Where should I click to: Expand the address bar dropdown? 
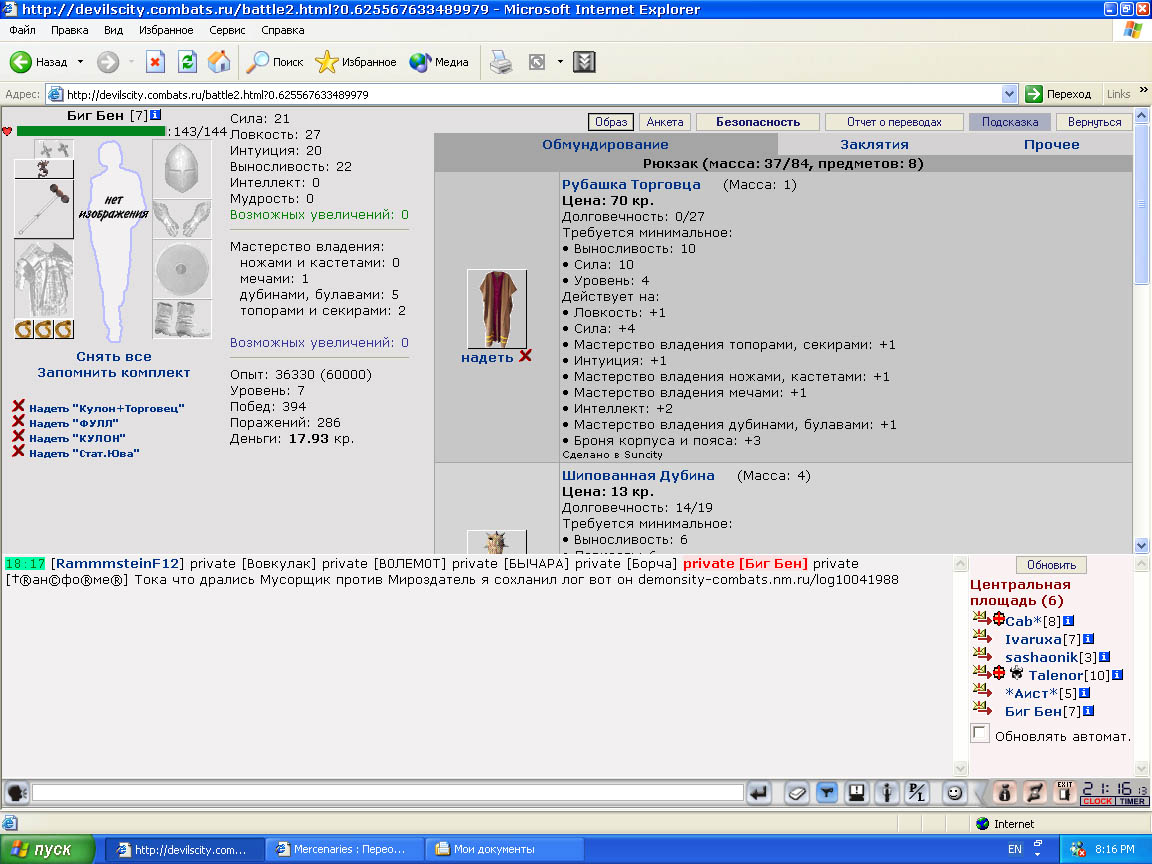[x=1009, y=94]
